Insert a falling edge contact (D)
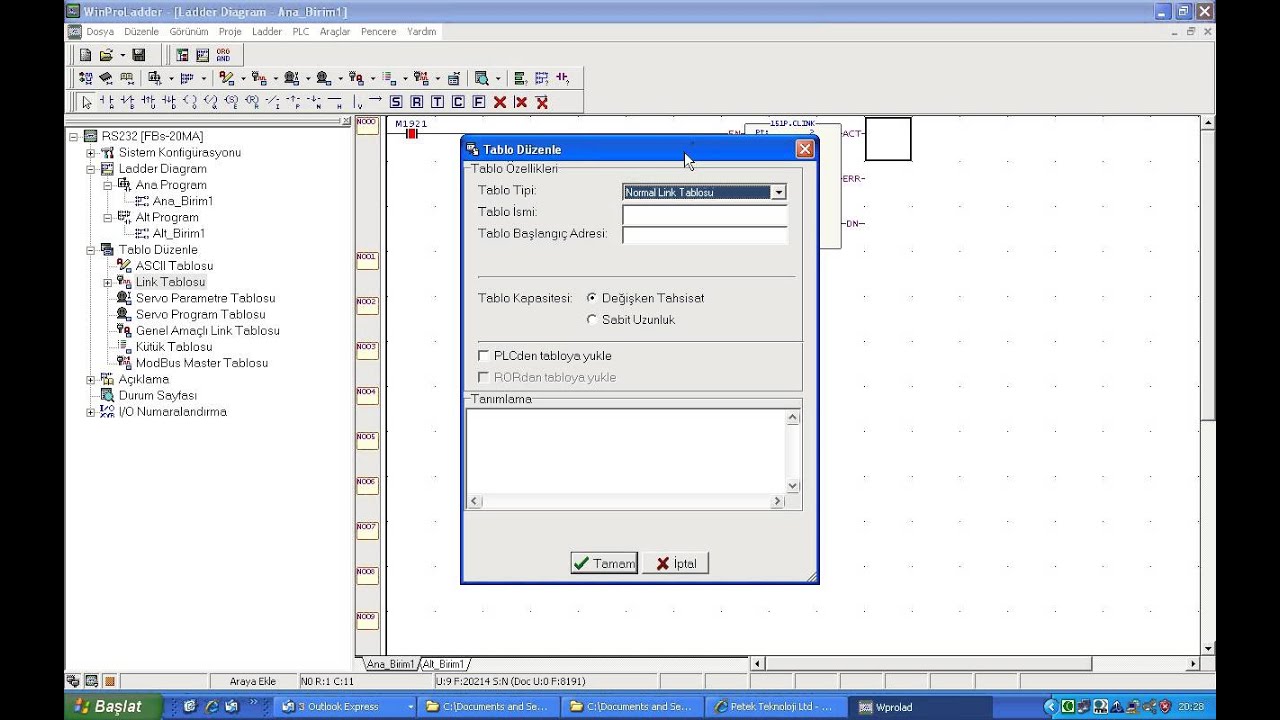Viewport: 1280px width, 720px height. coord(169,102)
